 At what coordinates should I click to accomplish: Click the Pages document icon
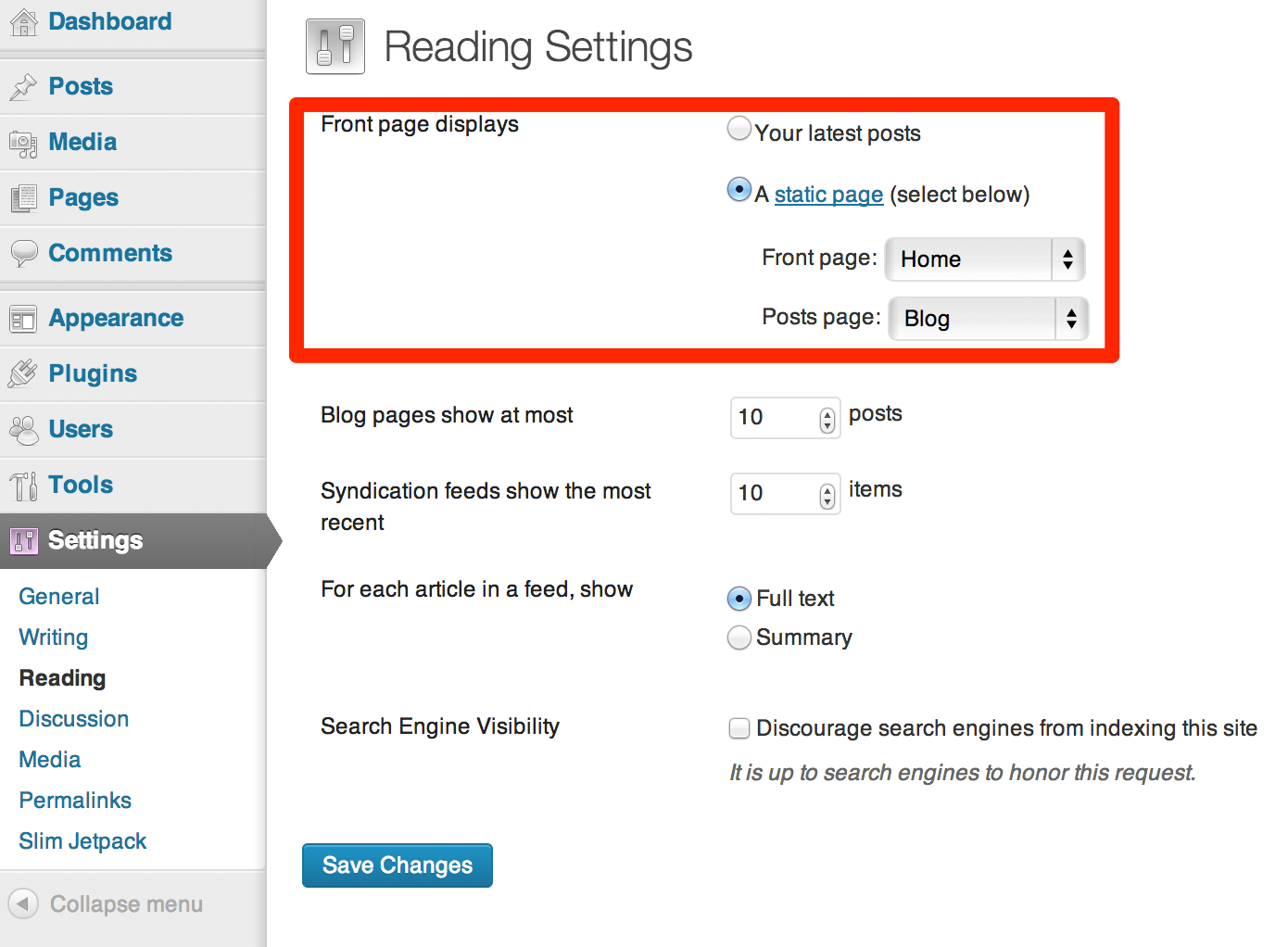pyautogui.click(x=23, y=197)
